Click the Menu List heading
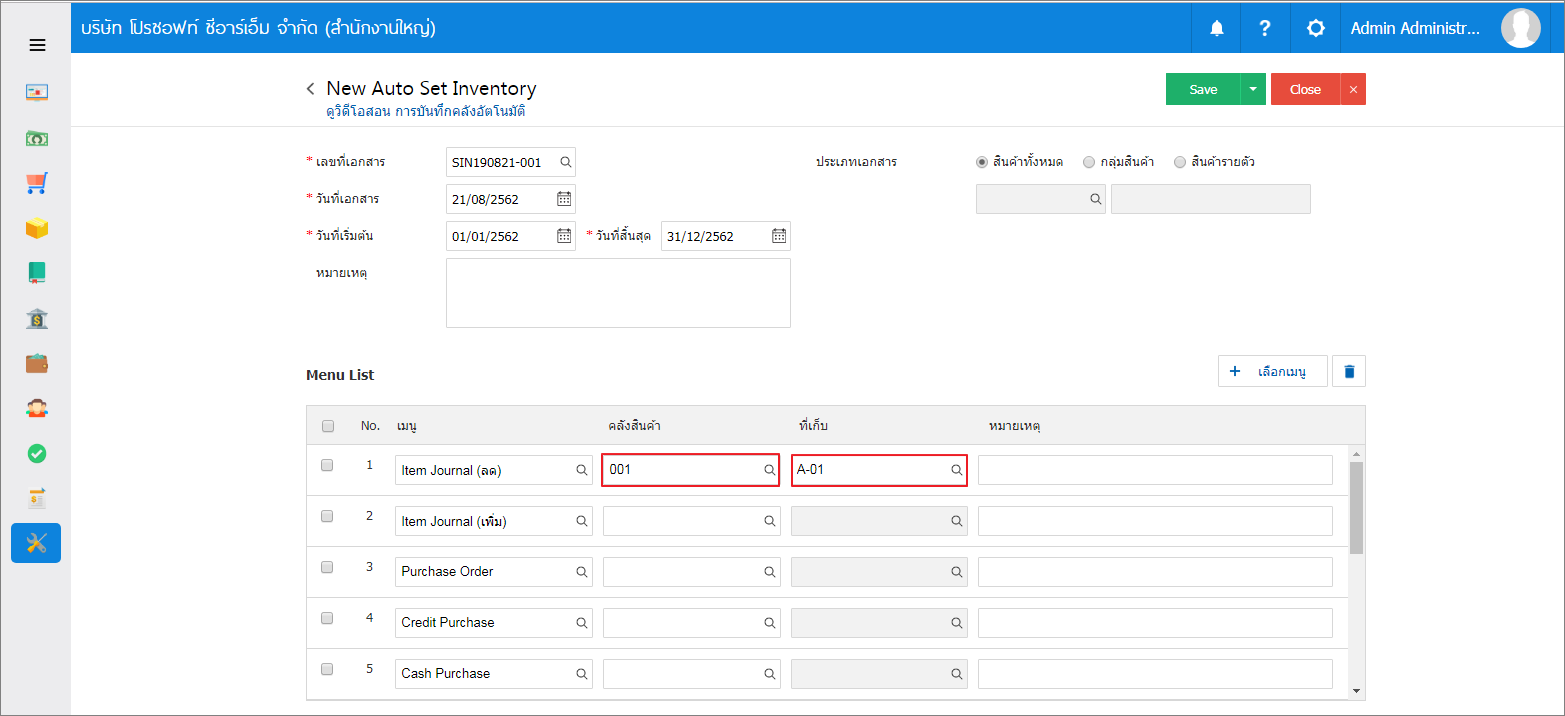The height and width of the screenshot is (716, 1565). pos(340,375)
